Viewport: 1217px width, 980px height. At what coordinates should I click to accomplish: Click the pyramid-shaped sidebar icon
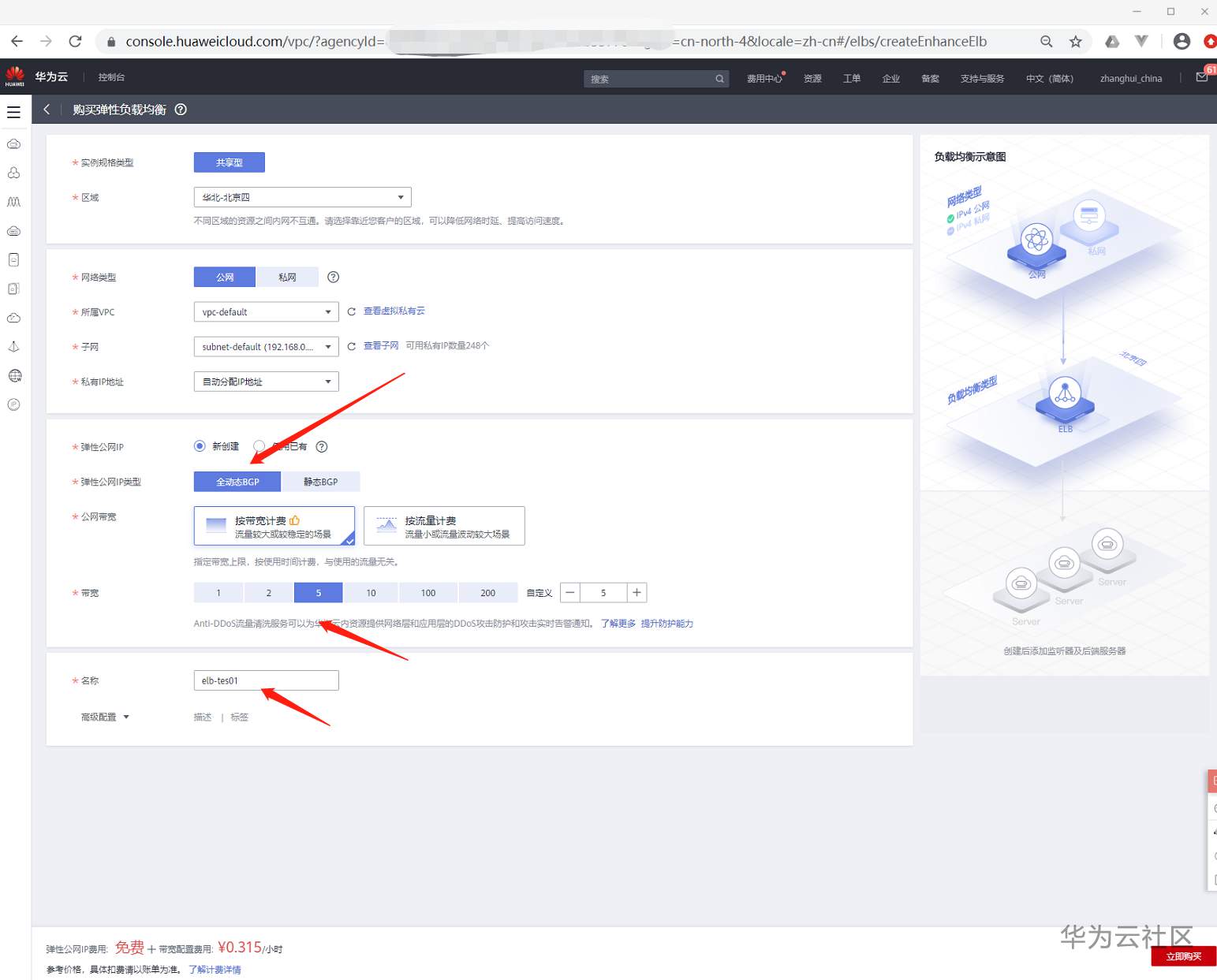click(x=13, y=347)
